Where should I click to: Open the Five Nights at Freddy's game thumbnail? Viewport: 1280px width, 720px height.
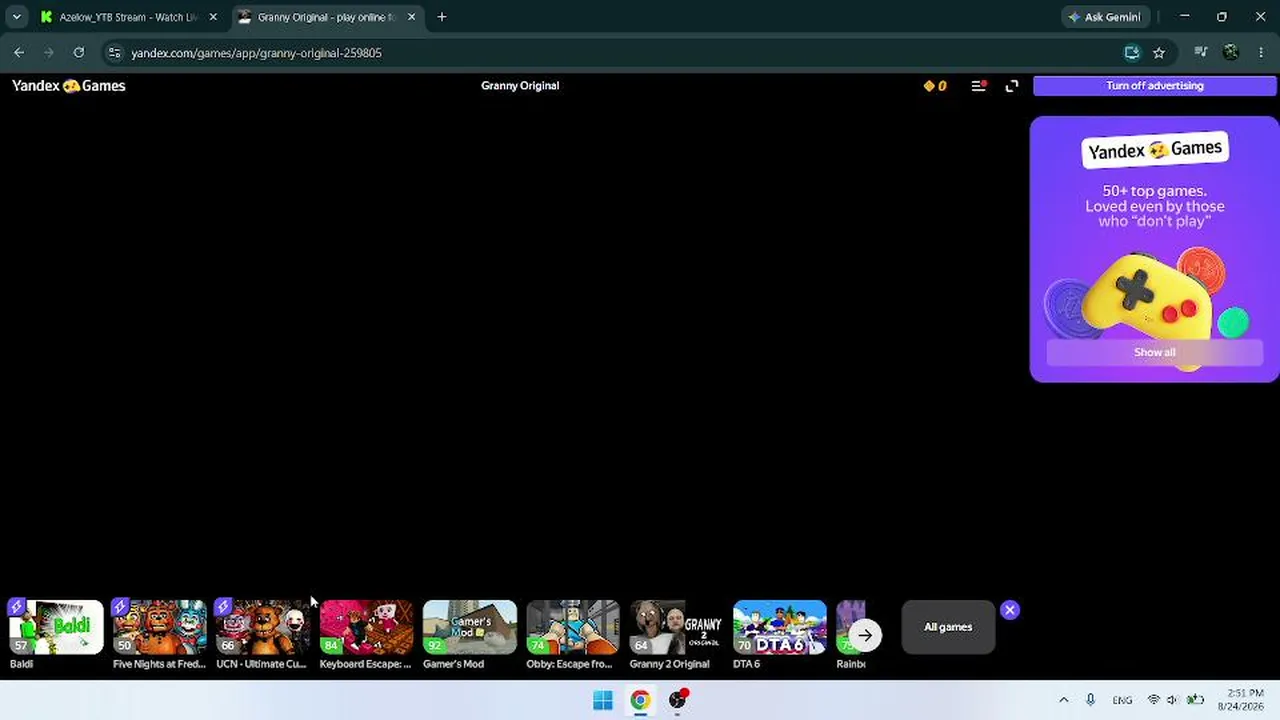pos(159,627)
